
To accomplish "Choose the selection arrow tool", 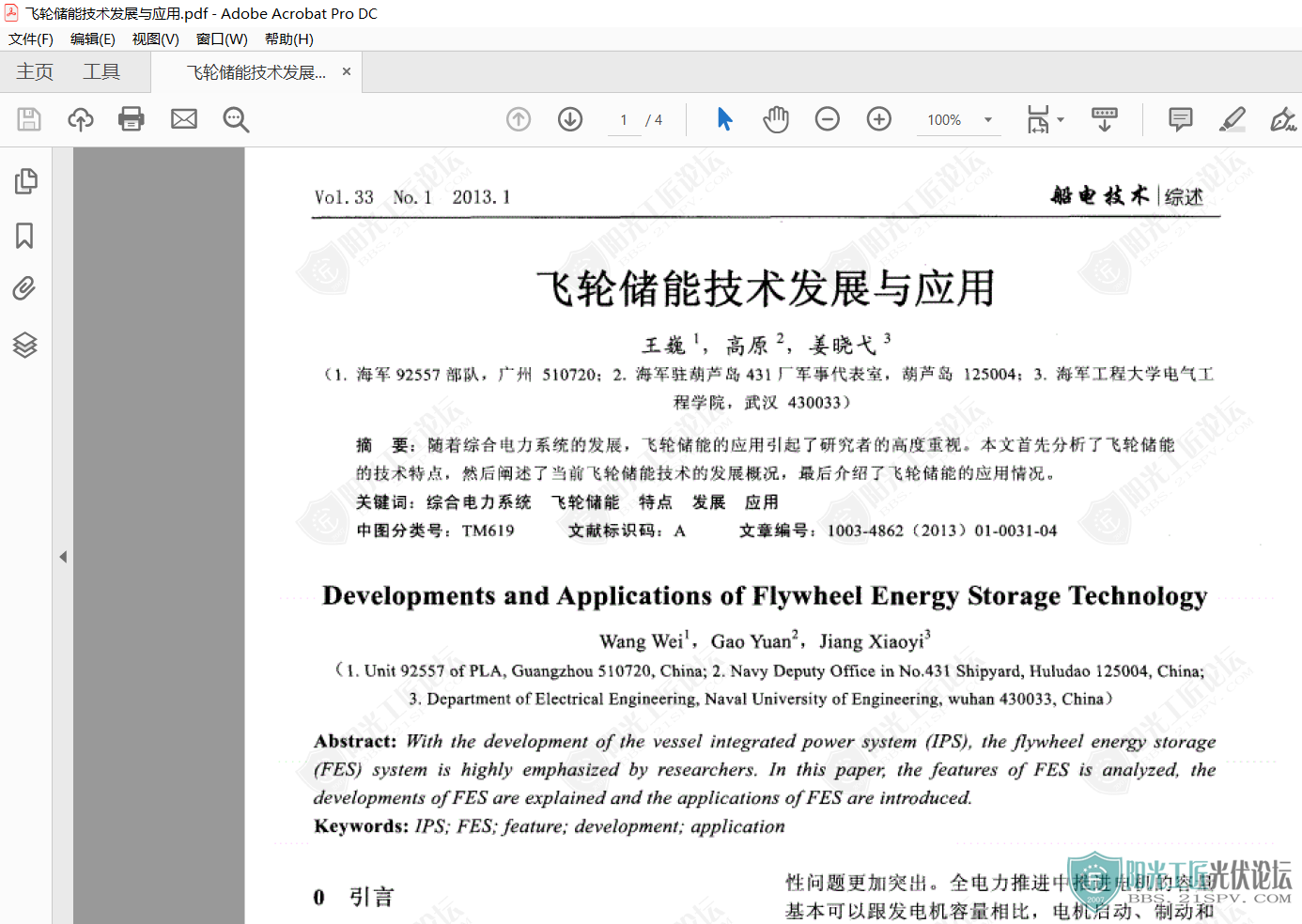I will tap(724, 119).
